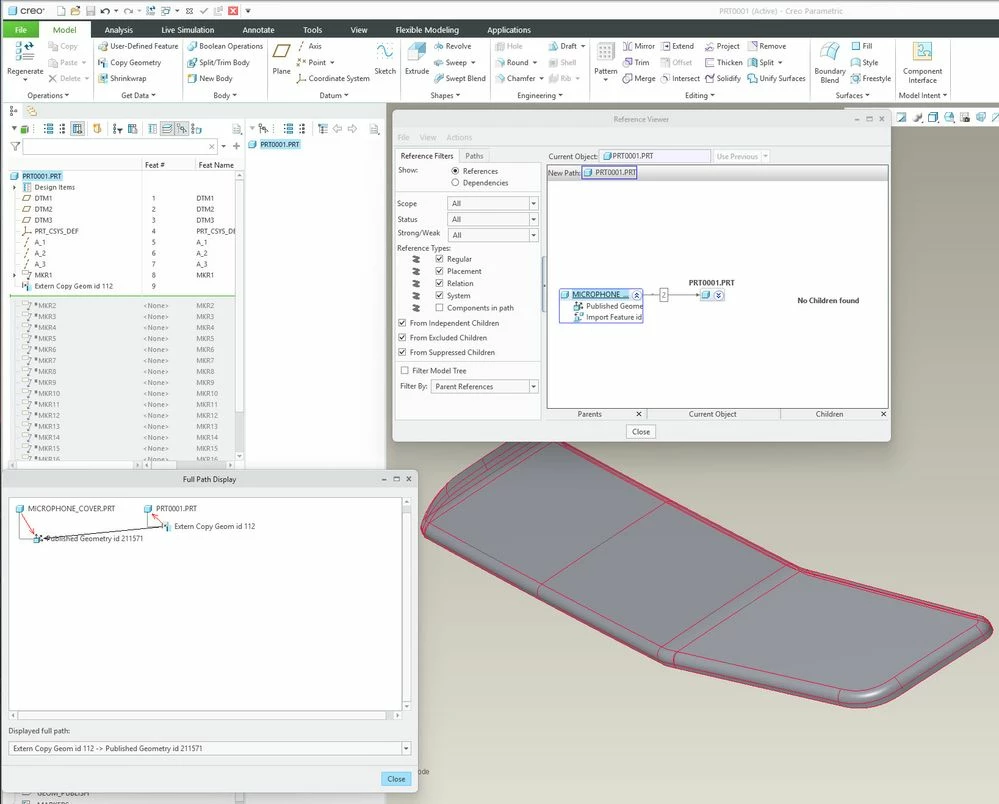Select the Intersect tool
Screen dimensions: 999x804
pos(680,78)
